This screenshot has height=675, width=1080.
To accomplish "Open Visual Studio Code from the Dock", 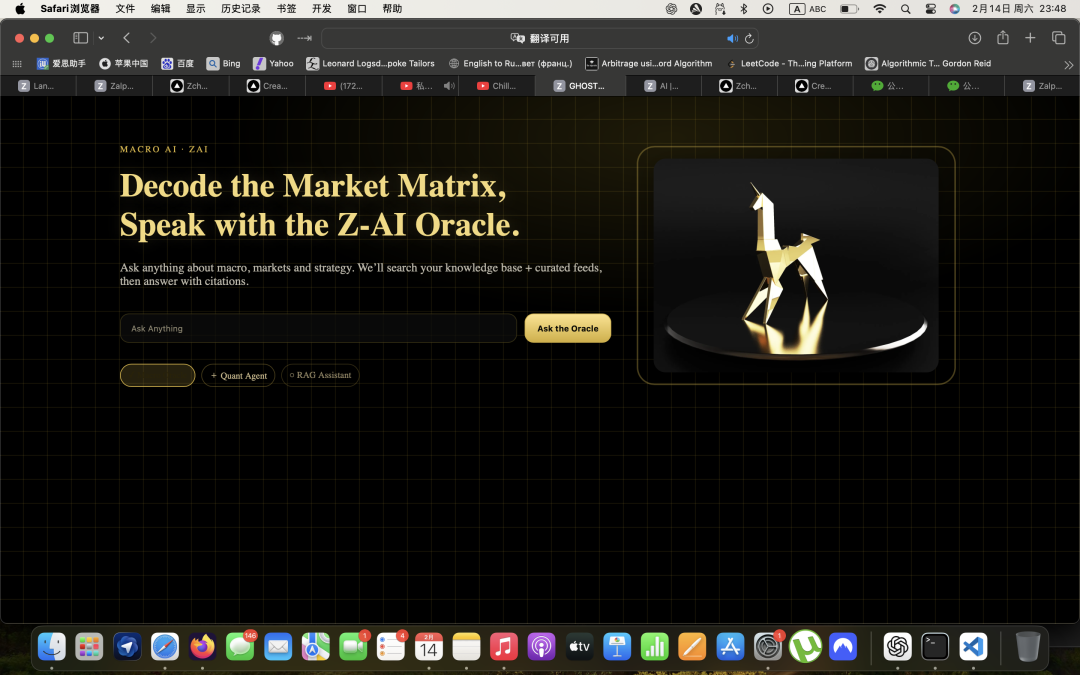I will click(x=973, y=647).
